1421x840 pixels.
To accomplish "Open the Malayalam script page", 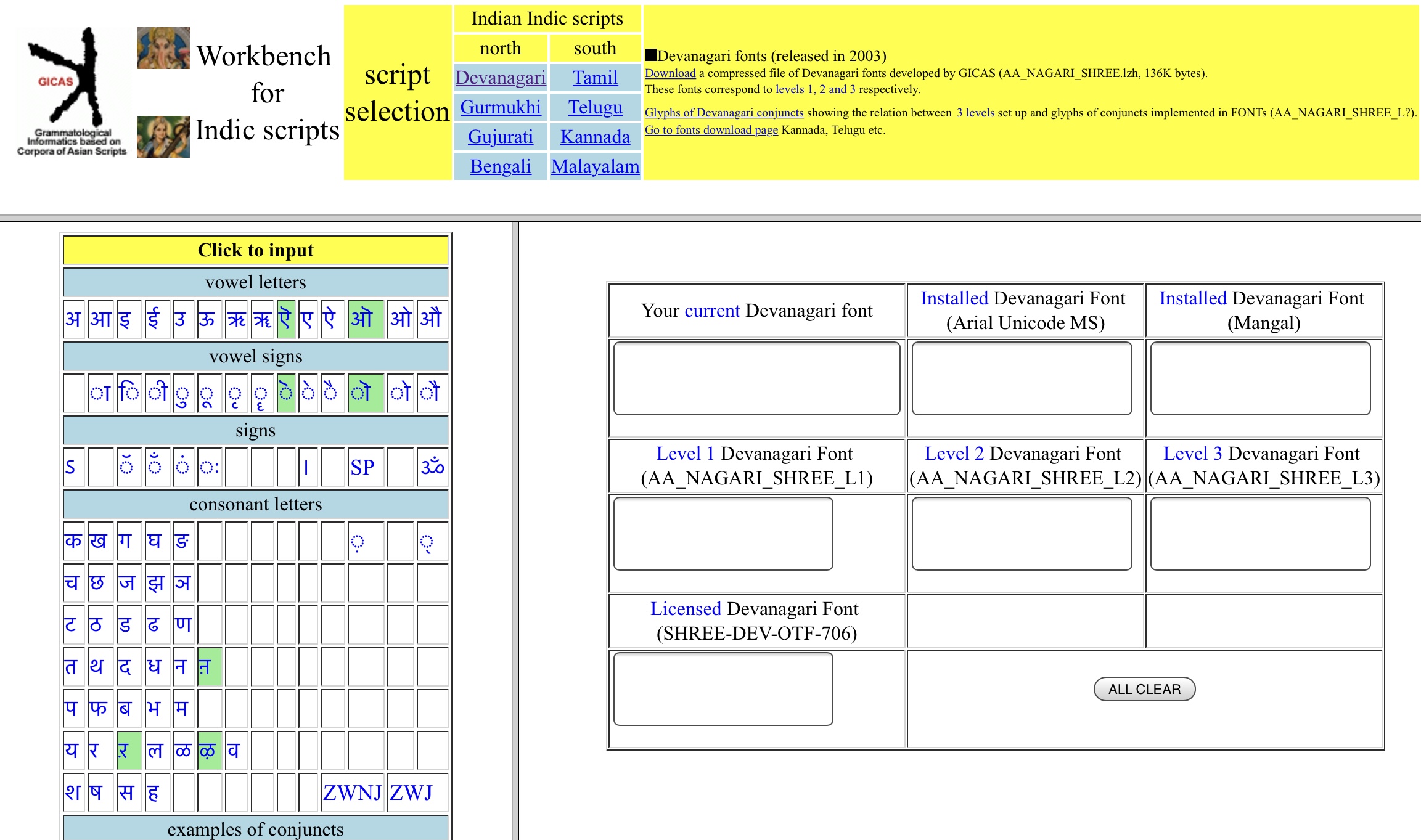I will (595, 166).
